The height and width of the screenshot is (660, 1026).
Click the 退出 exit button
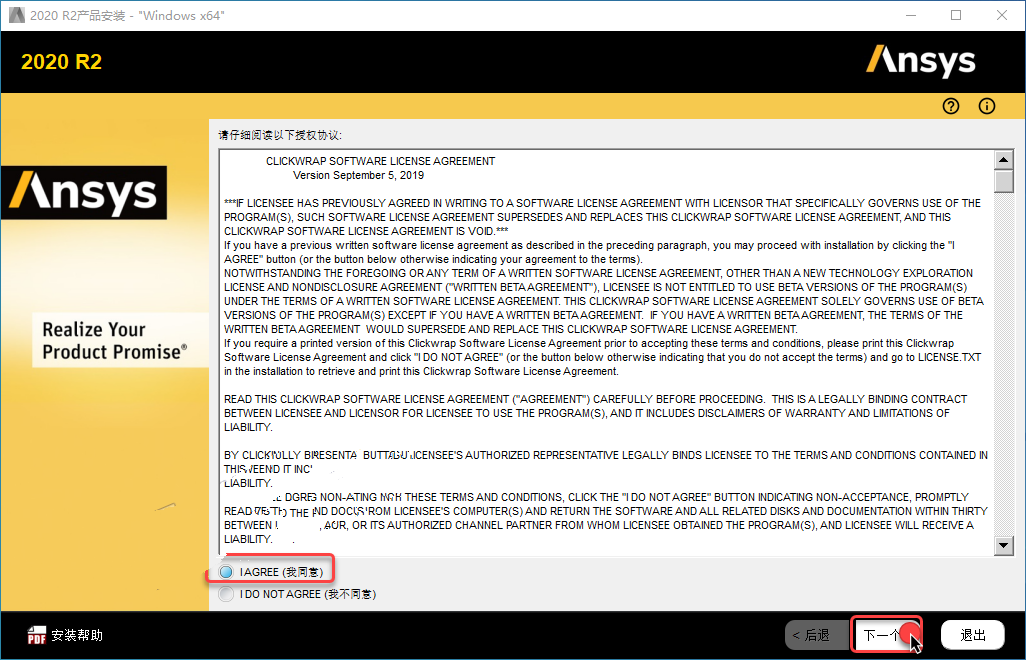pyautogui.click(x=972, y=635)
